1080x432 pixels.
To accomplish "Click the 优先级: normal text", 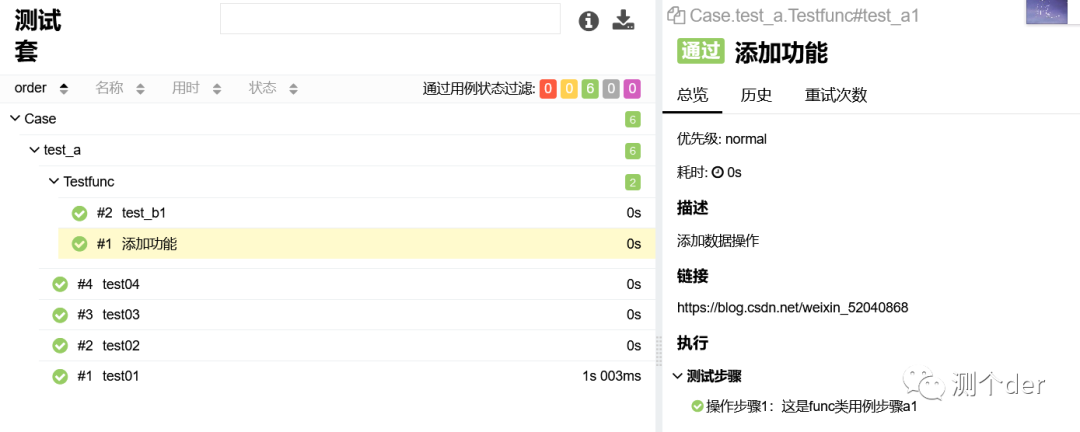I will pyautogui.click(x=722, y=139).
